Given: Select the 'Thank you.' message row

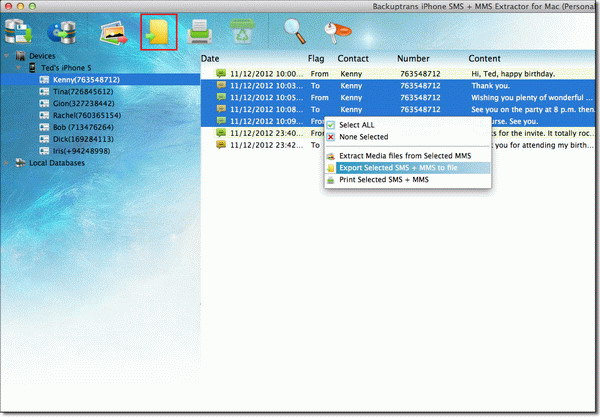Looking at the screenshot, I should pyautogui.click(x=398, y=85).
